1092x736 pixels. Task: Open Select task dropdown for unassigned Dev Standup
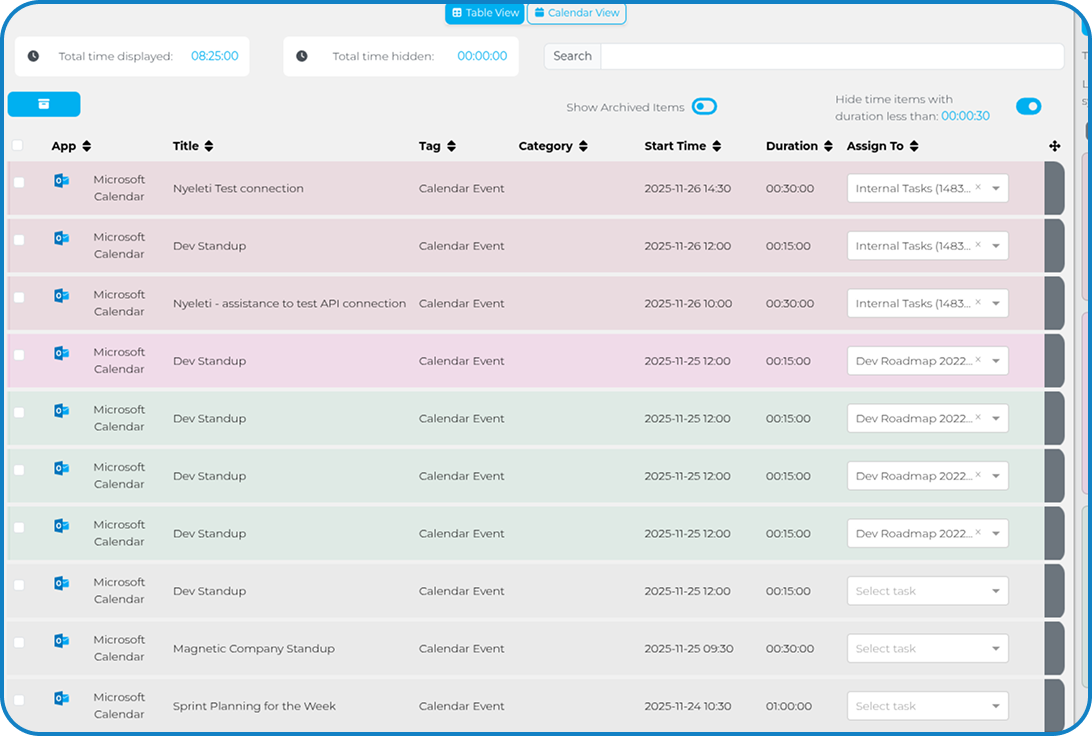tap(928, 591)
